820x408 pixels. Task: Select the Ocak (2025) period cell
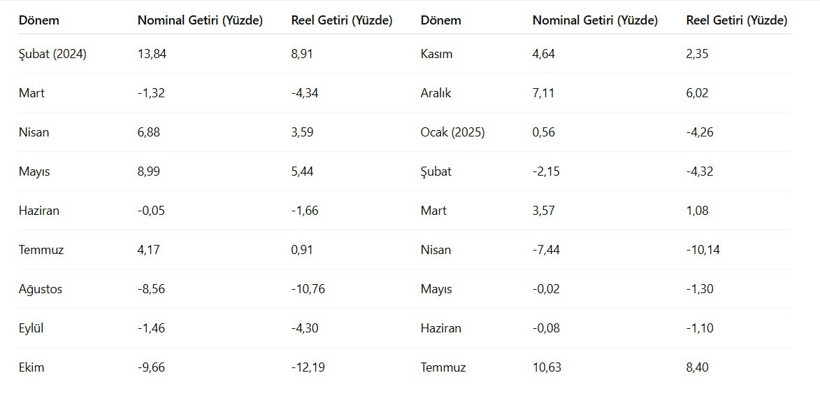[453, 132]
